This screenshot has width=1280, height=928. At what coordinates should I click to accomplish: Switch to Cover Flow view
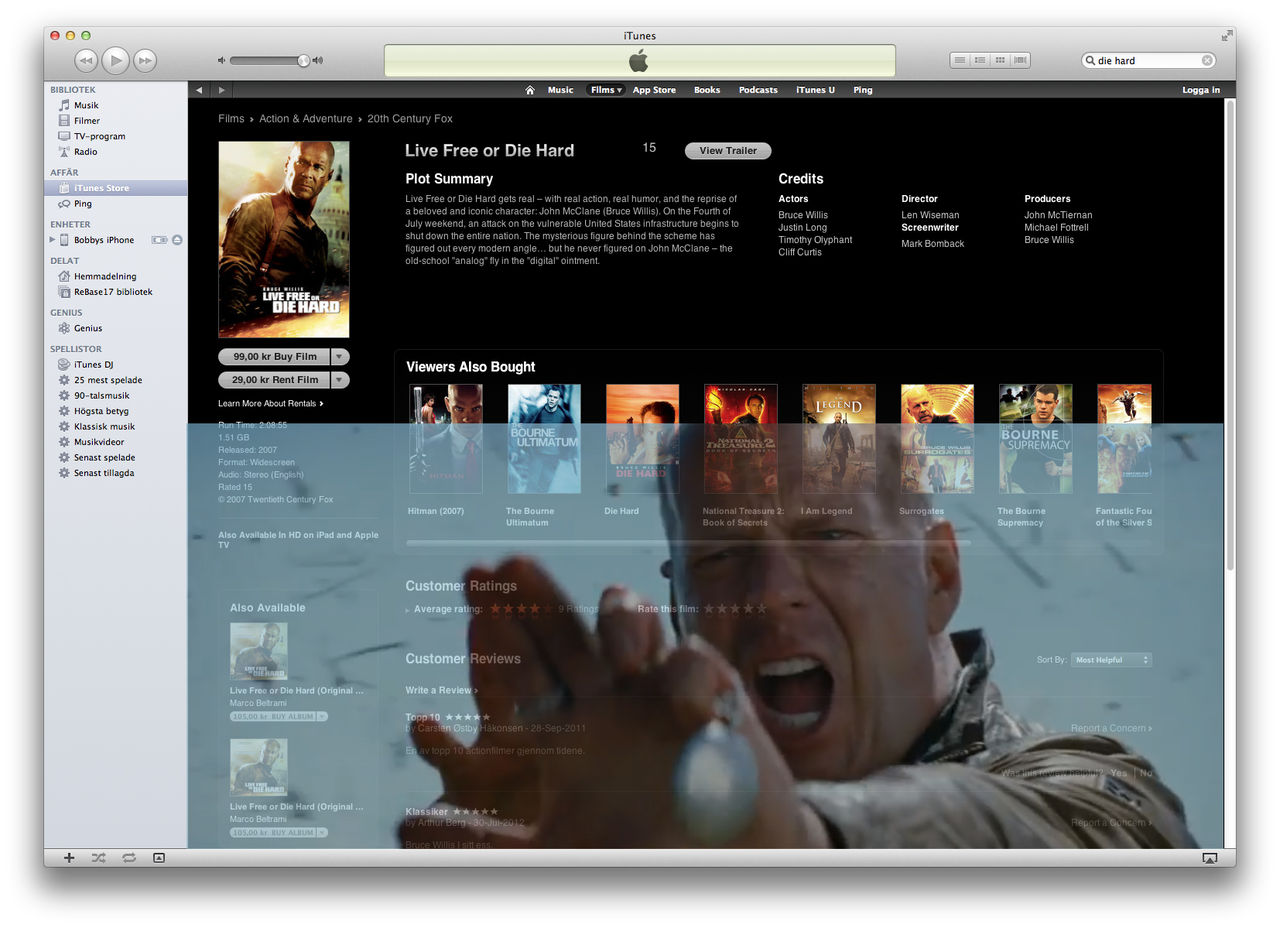(x=1019, y=59)
